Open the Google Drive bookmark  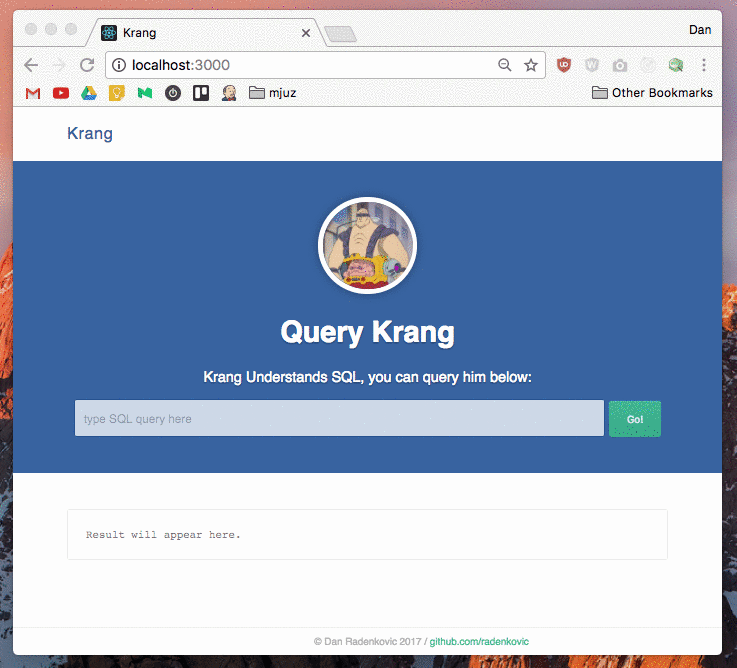(89, 93)
